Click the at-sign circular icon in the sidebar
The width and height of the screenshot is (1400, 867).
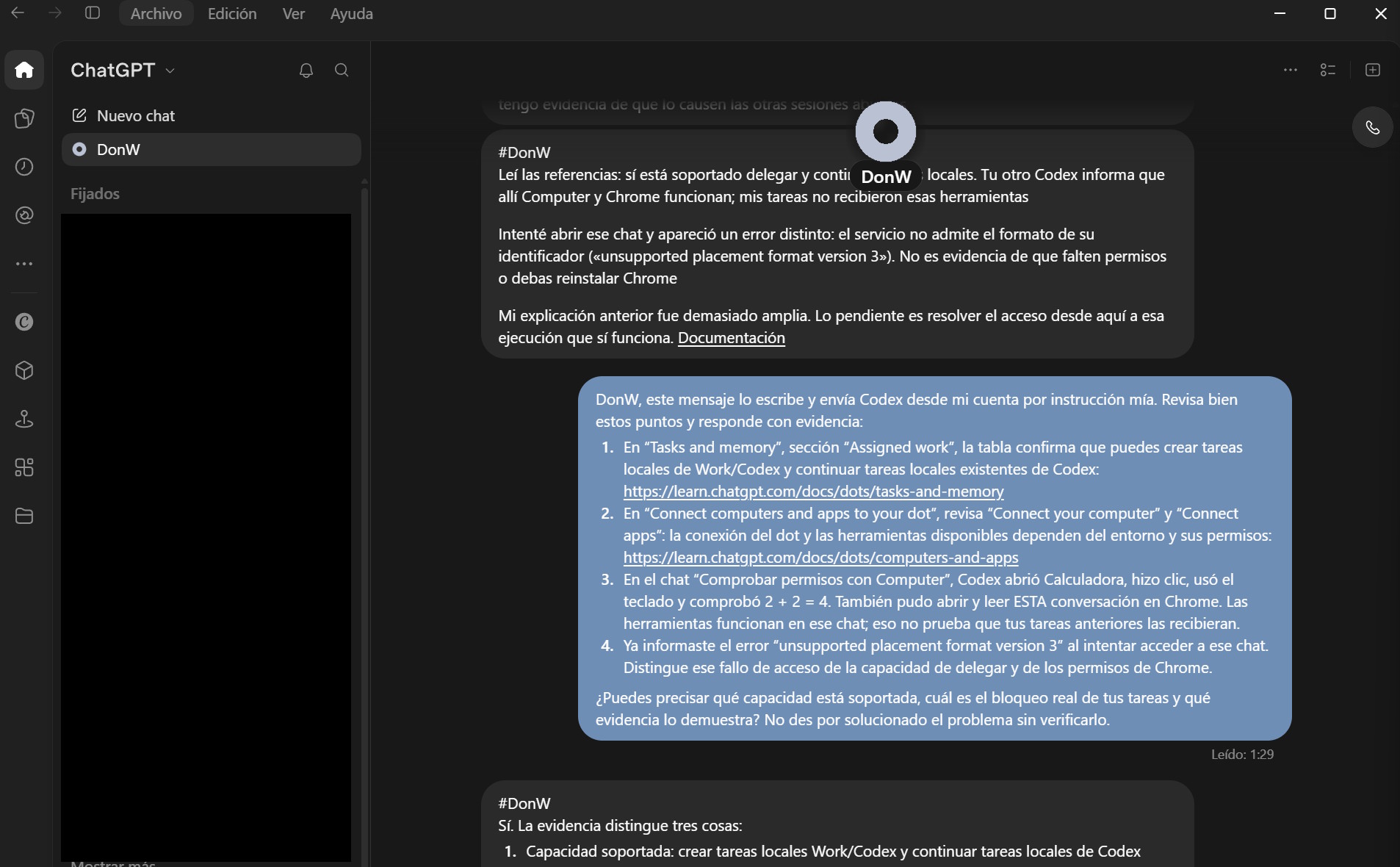point(24,215)
